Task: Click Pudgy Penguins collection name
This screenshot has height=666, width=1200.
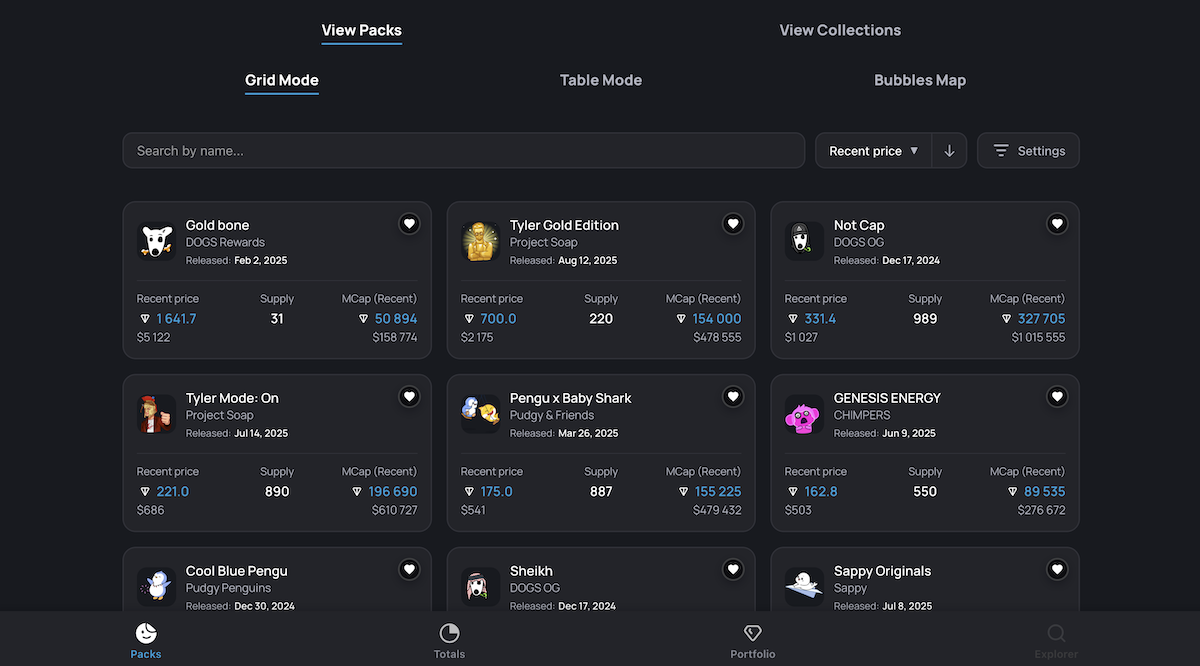Action: point(228,588)
